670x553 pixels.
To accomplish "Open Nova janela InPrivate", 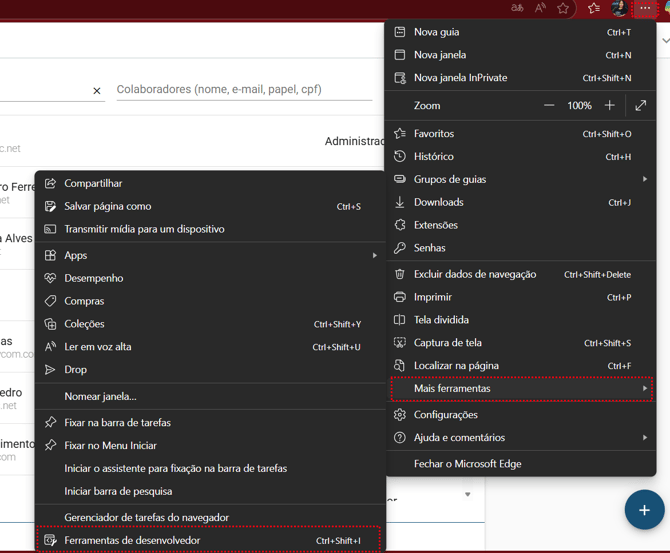I will tap(461, 78).
